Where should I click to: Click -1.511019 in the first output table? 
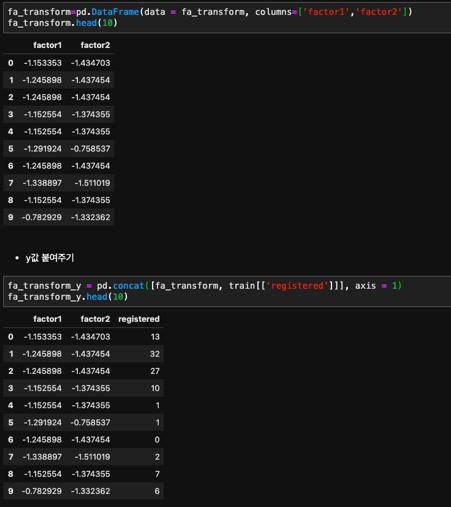(92, 183)
